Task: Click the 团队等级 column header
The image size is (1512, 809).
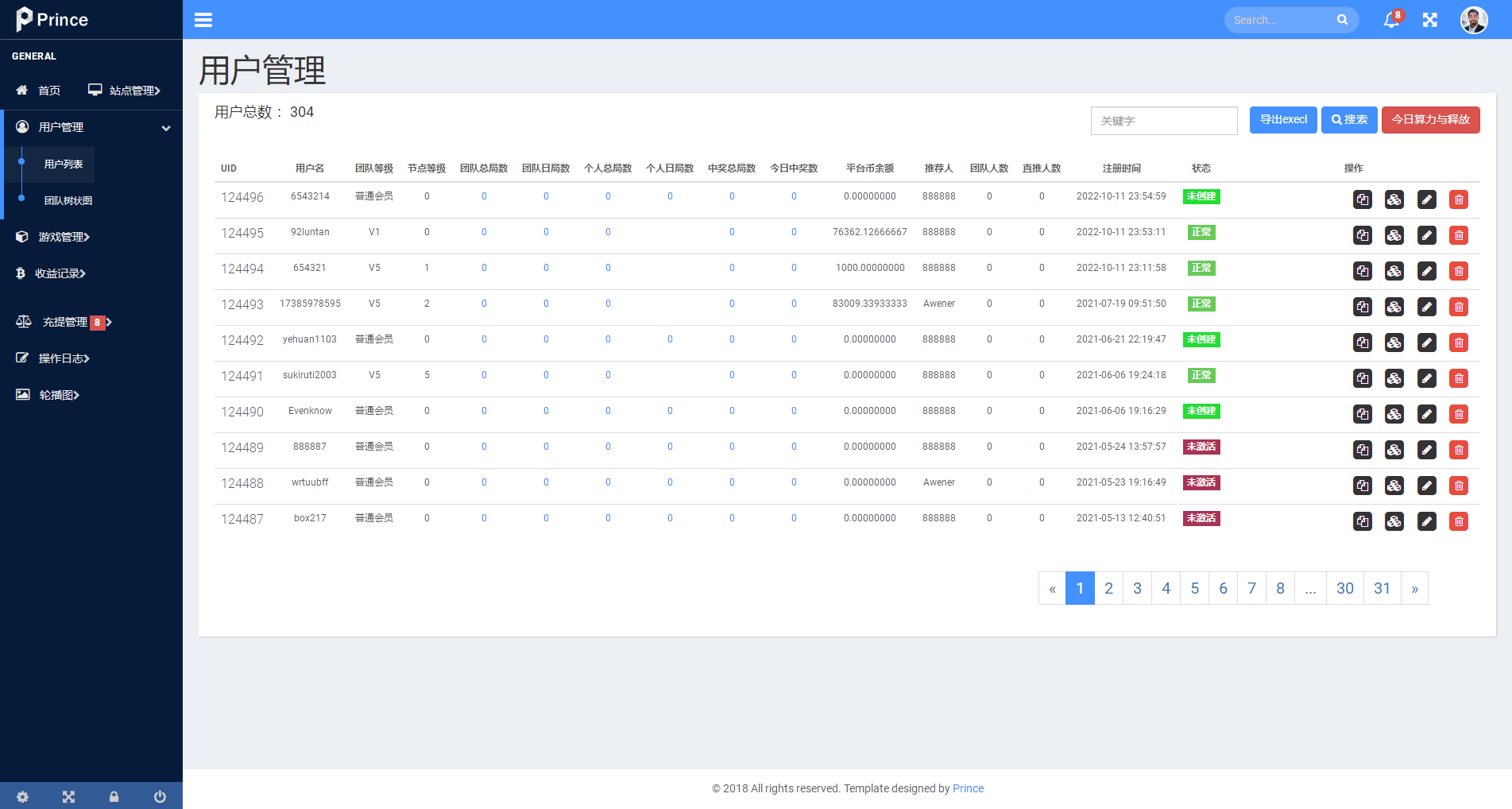Action: pyautogui.click(x=374, y=168)
